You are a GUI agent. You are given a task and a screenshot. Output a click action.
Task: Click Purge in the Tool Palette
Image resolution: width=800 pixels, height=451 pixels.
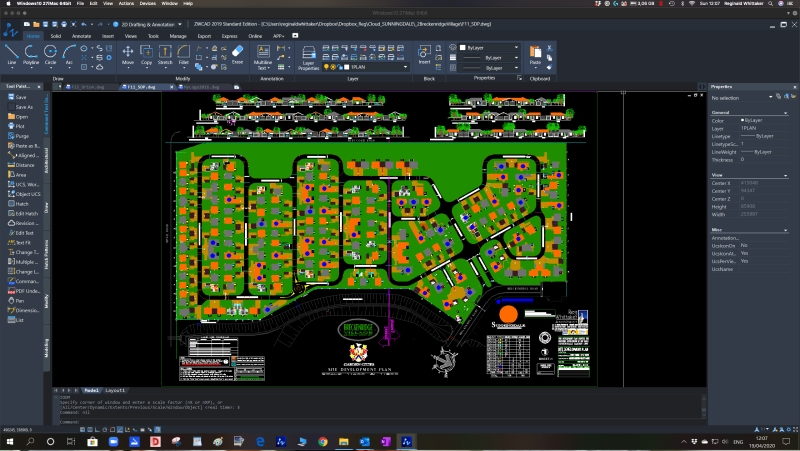22,136
